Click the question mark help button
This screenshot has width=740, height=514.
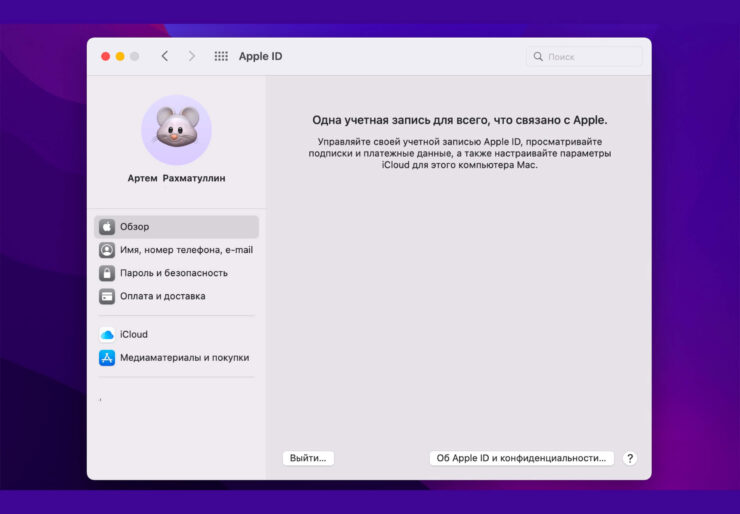630,458
